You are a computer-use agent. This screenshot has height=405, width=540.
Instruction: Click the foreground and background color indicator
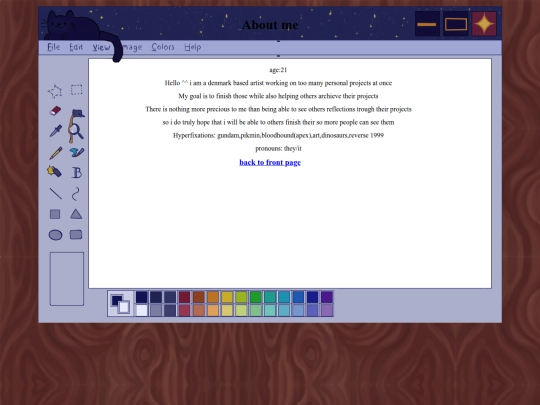120,304
